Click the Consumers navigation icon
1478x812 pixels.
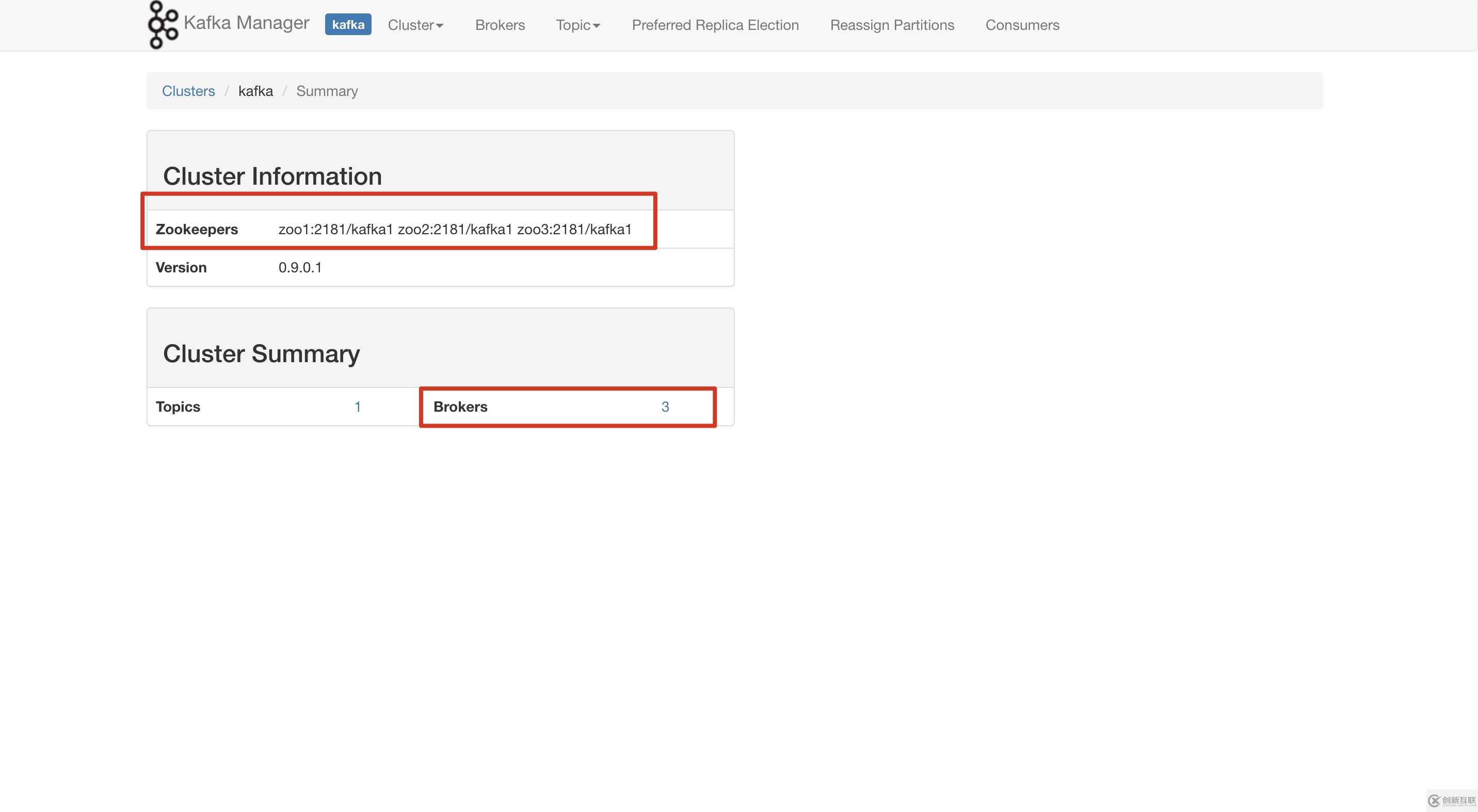tap(1022, 24)
